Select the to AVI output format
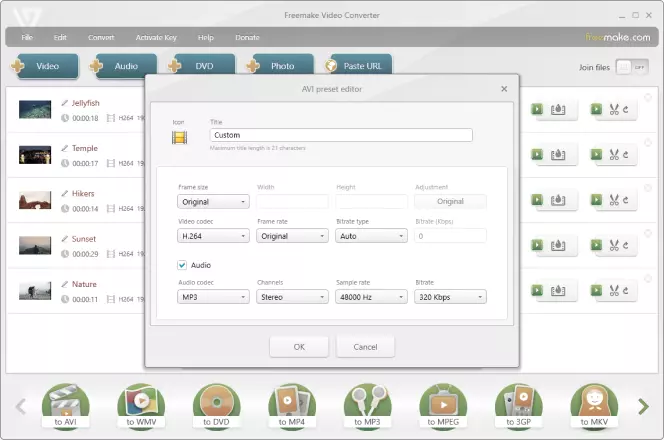 pos(66,407)
